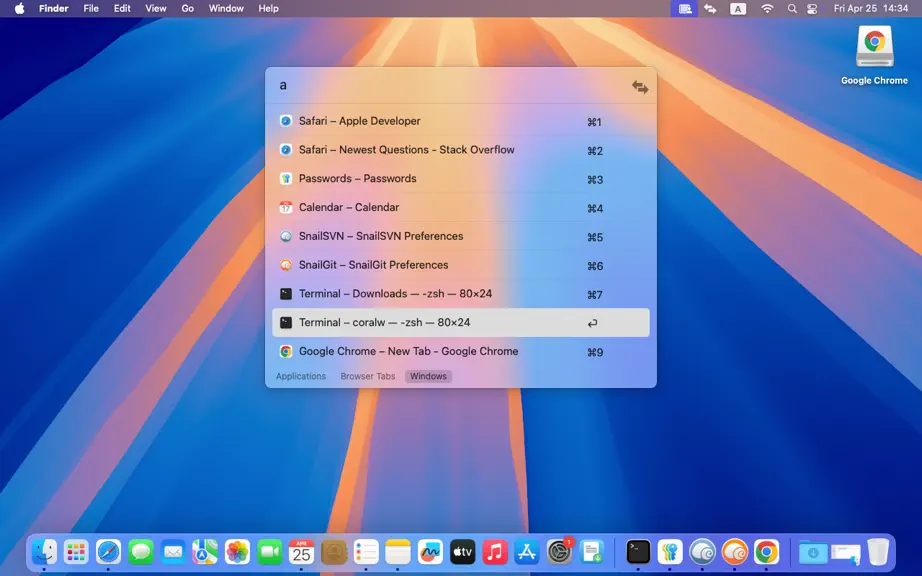The height and width of the screenshot is (576, 922).
Task: Open Notes app in the Dock
Action: click(398, 552)
